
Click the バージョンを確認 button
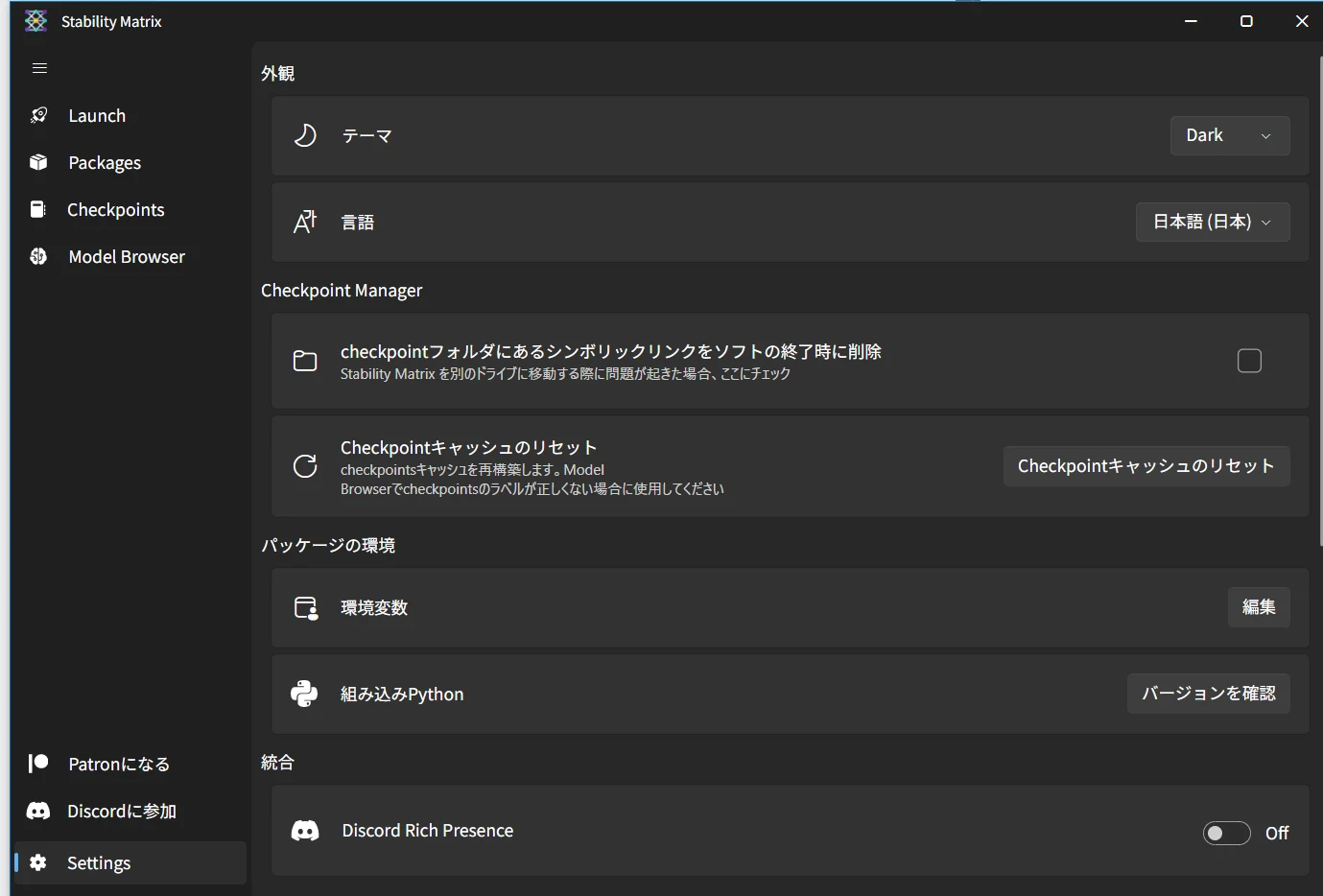(x=1209, y=694)
